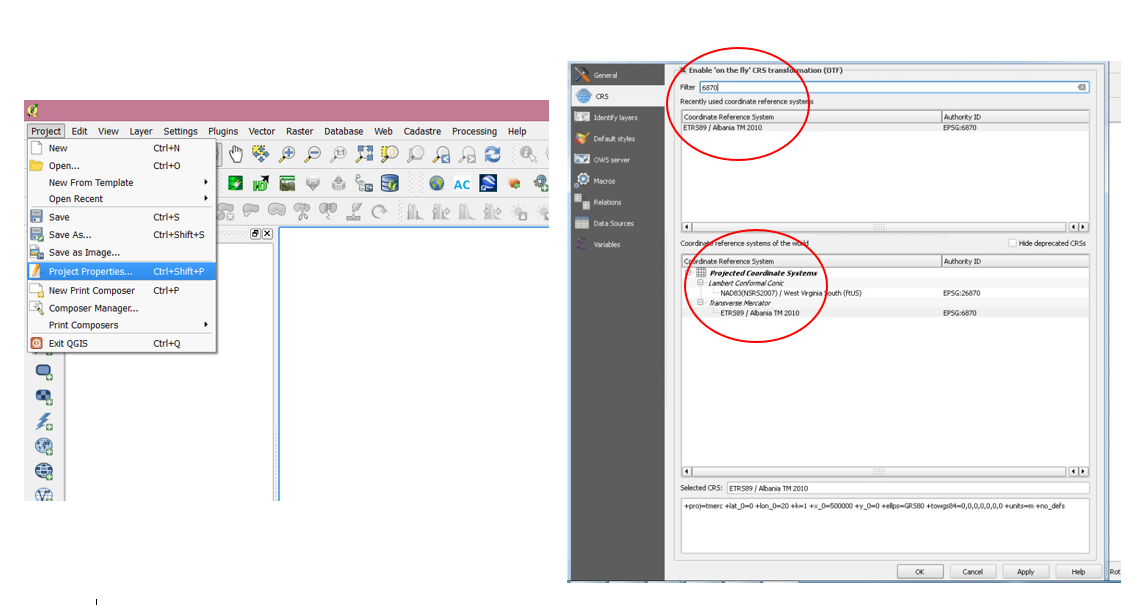Click the Pan Map to Selection icon
1135x605 pixels.
261,153
